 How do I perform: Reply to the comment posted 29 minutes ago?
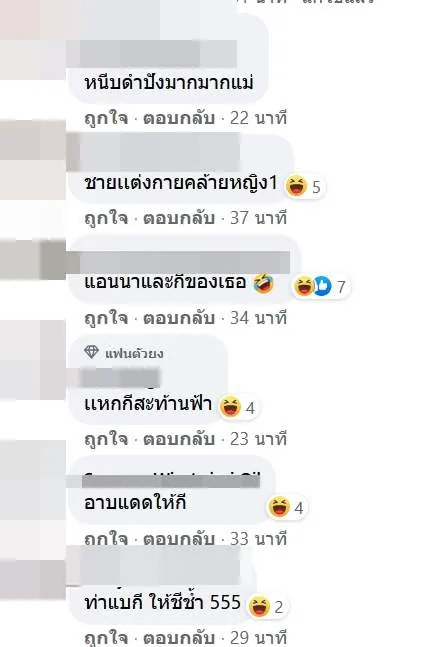(x=179, y=638)
